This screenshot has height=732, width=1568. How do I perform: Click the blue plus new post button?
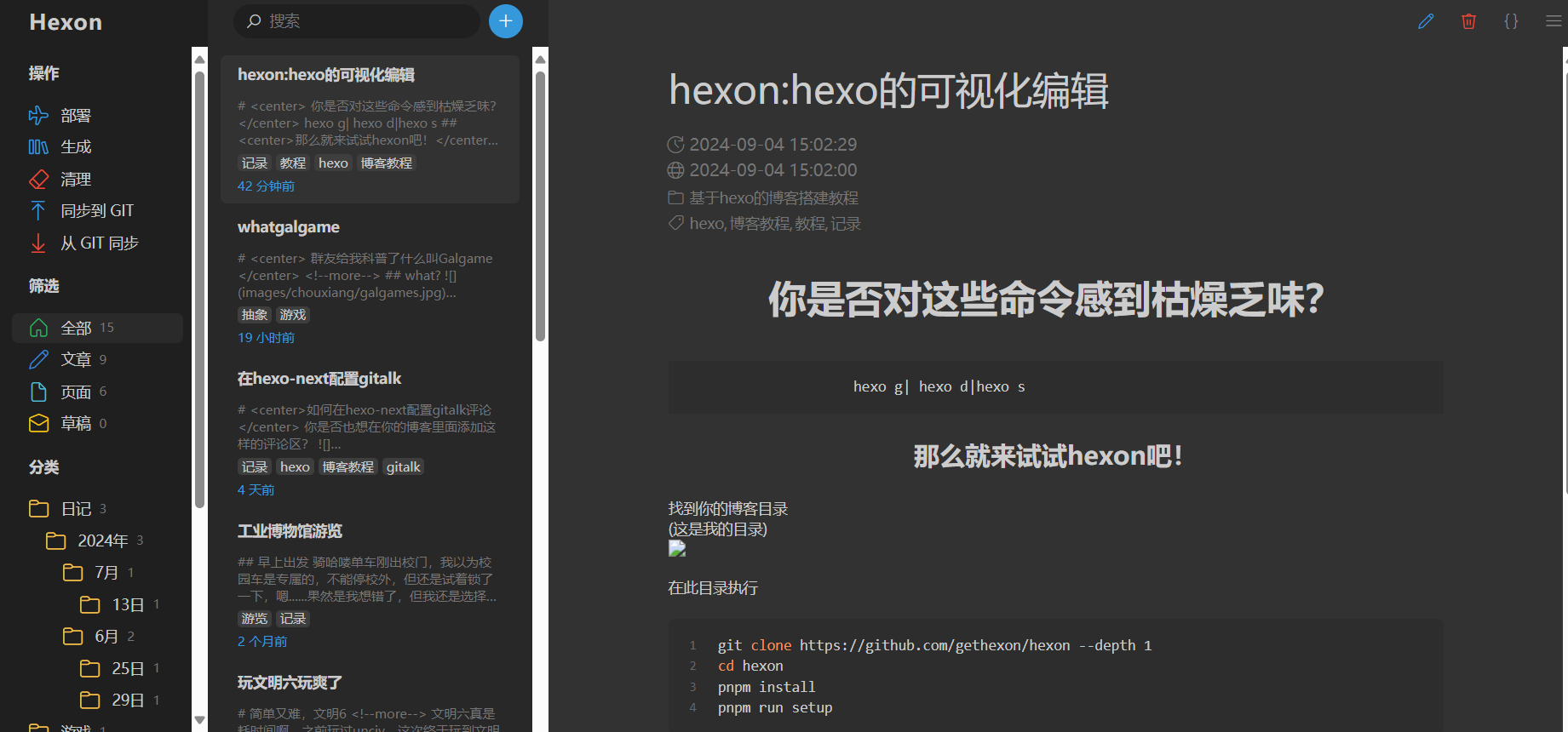pyautogui.click(x=506, y=21)
